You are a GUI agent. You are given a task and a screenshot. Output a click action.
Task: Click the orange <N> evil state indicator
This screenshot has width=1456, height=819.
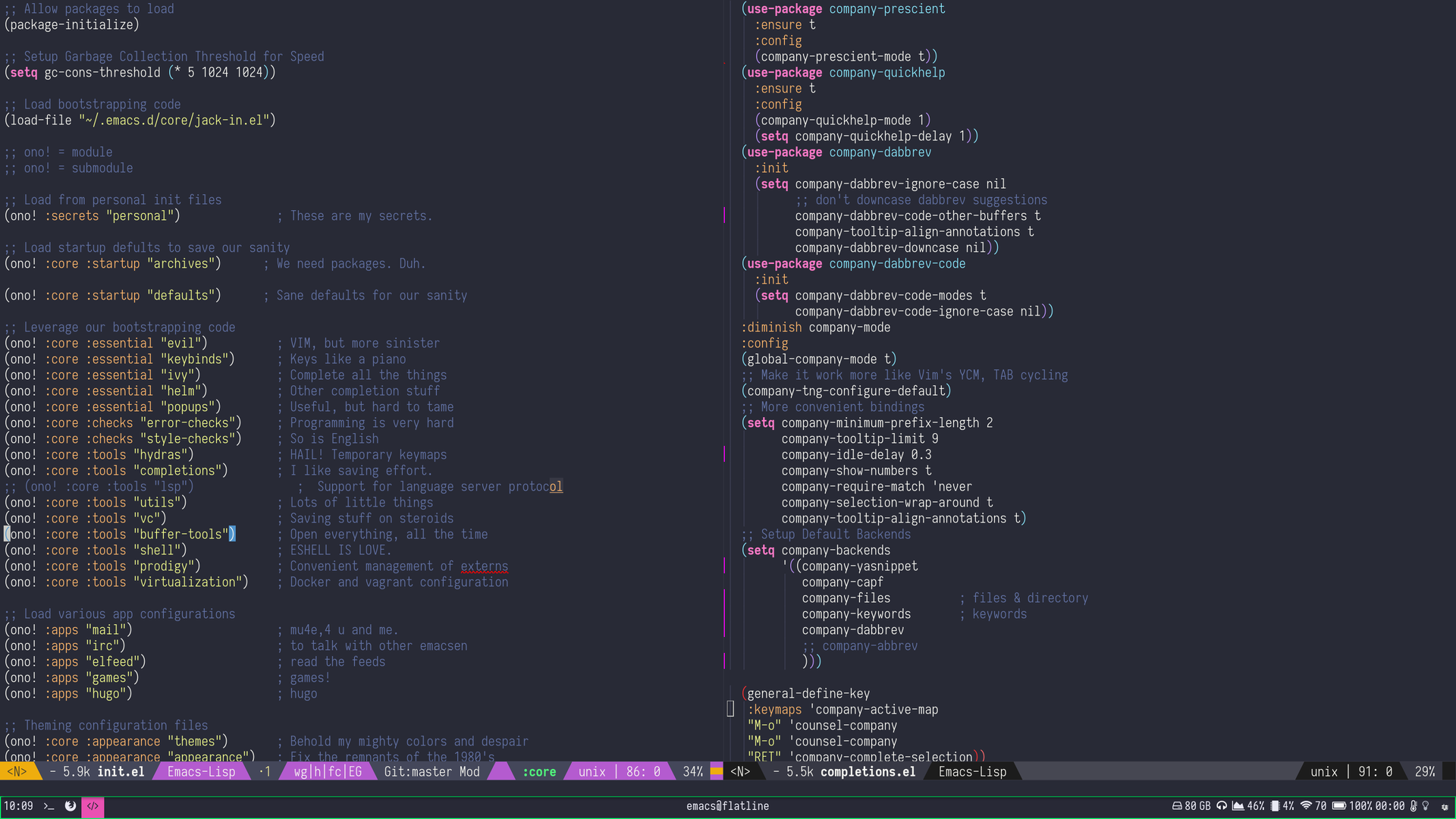coord(17,772)
